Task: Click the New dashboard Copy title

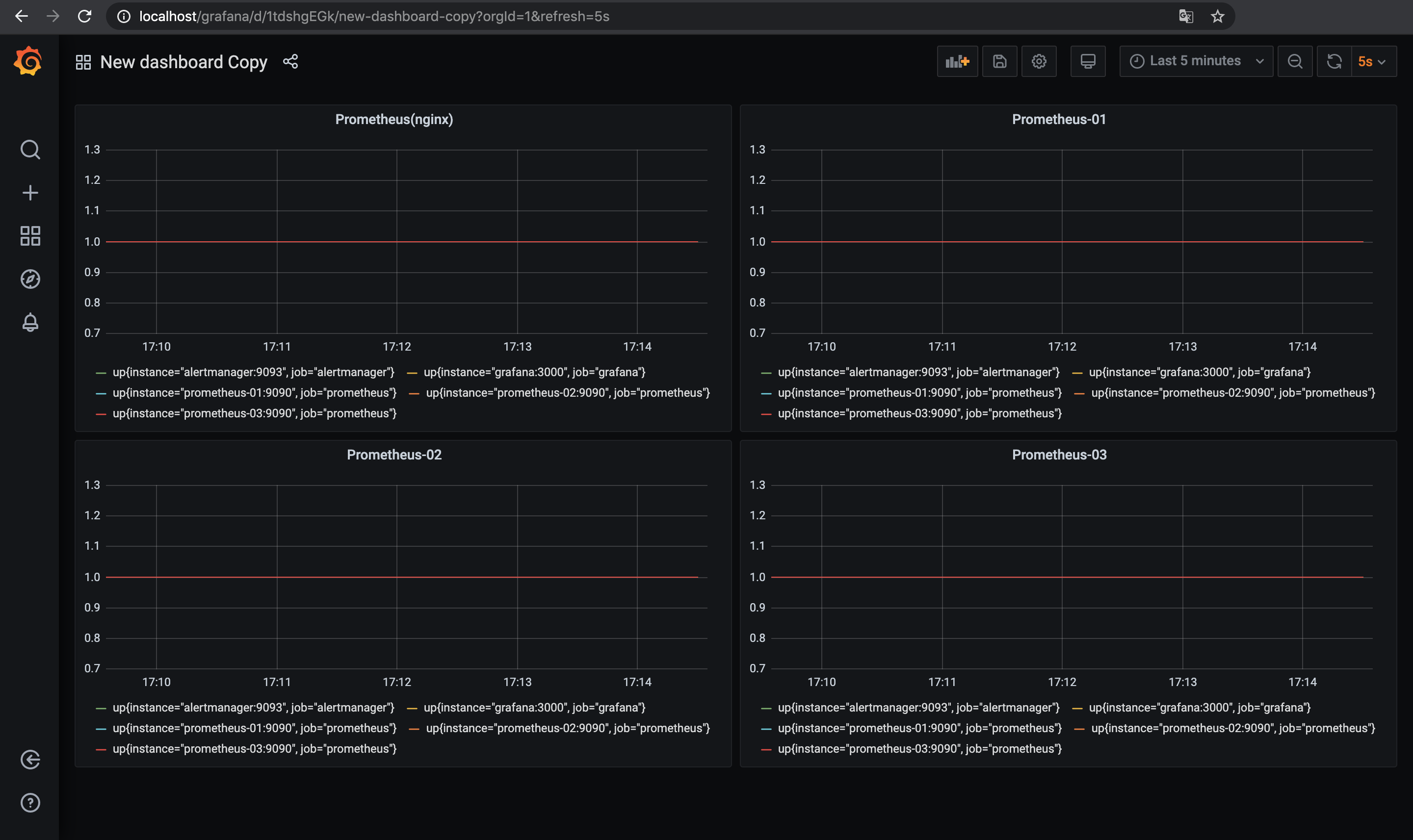Action: (183, 62)
